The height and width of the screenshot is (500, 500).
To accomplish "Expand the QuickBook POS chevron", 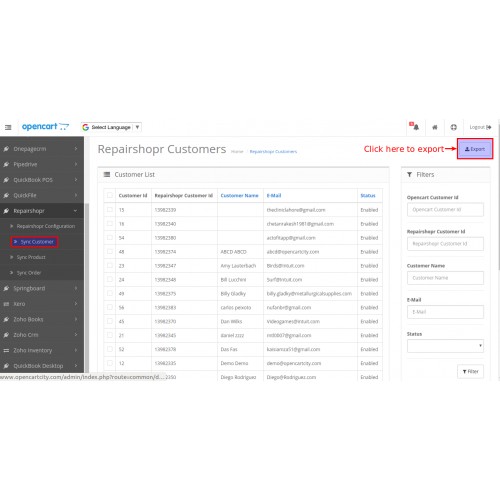I will 76,180.
